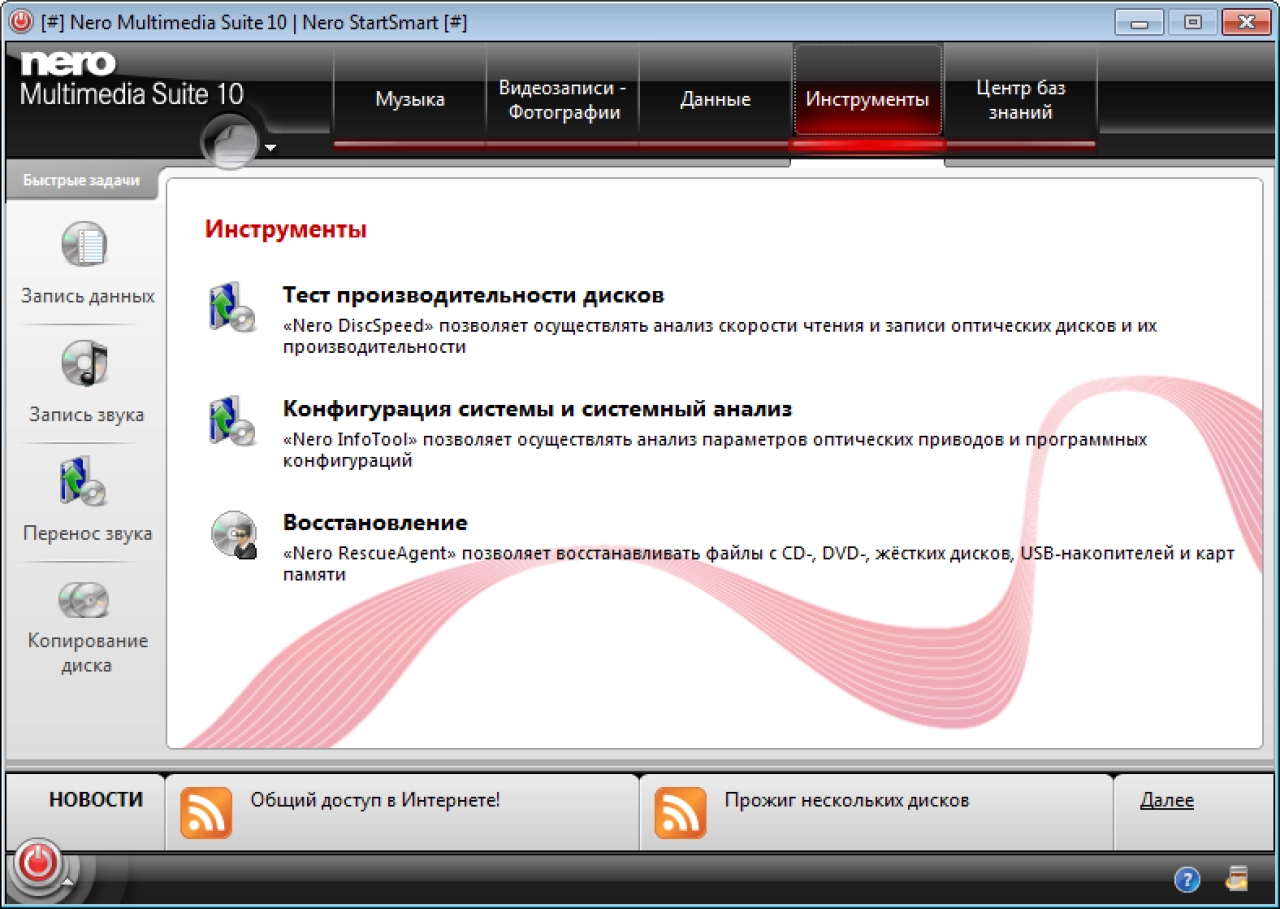Viewport: 1280px width, 909px height.
Task: Click RSS icon beside Прожиг нескольких дисков
Action: (680, 812)
